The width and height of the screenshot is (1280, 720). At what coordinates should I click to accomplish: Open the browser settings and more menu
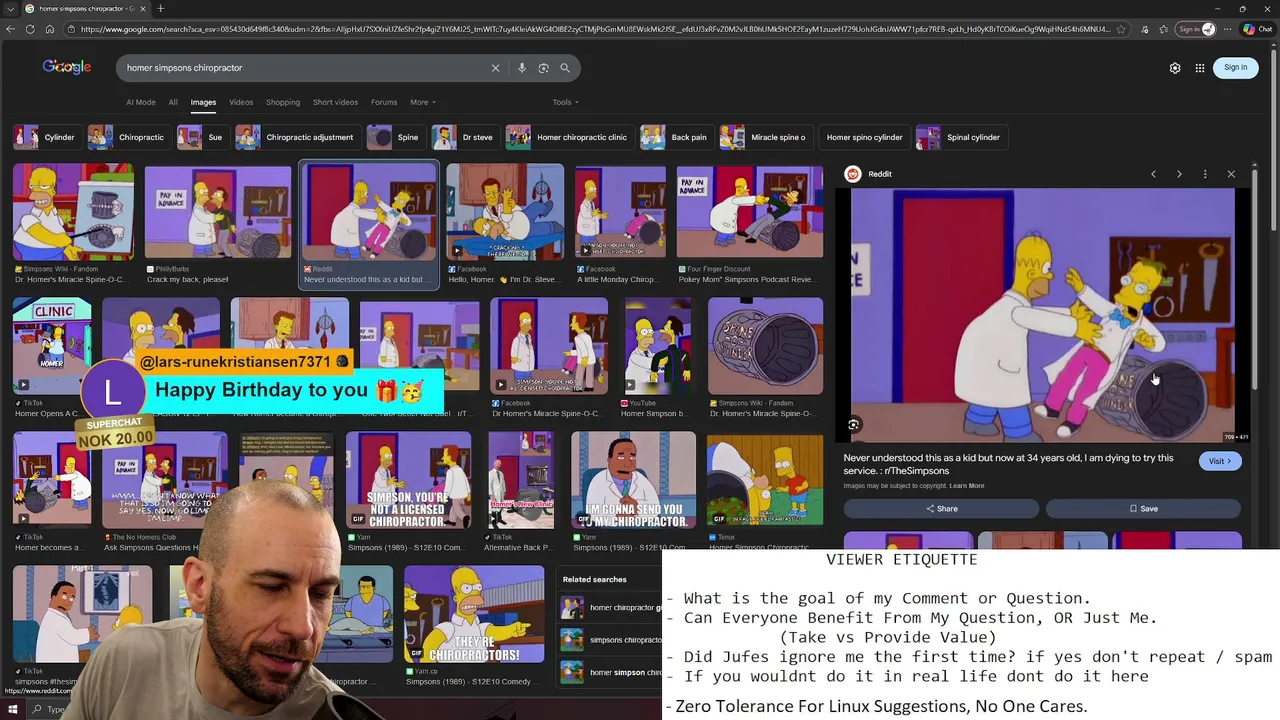coord(1228,29)
